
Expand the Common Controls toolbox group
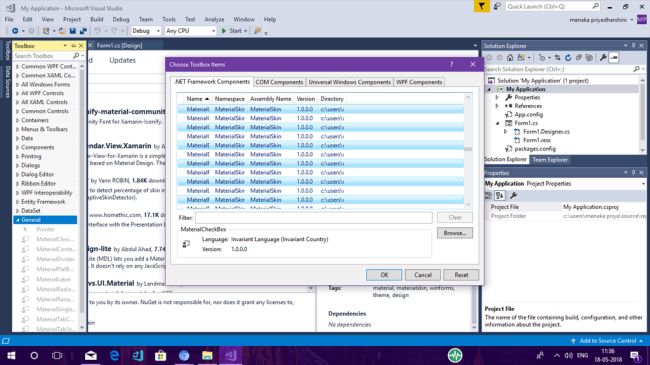click(x=17, y=111)
